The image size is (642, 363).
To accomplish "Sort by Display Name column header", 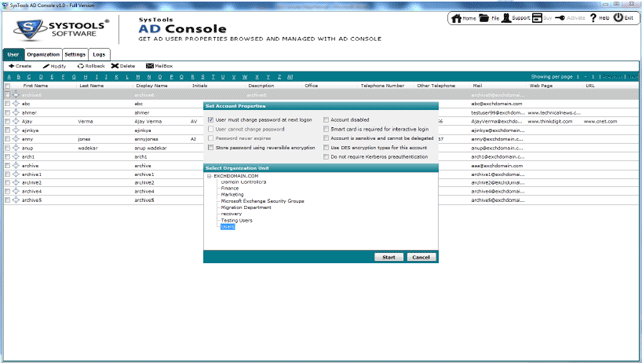I will pos(151,86).
